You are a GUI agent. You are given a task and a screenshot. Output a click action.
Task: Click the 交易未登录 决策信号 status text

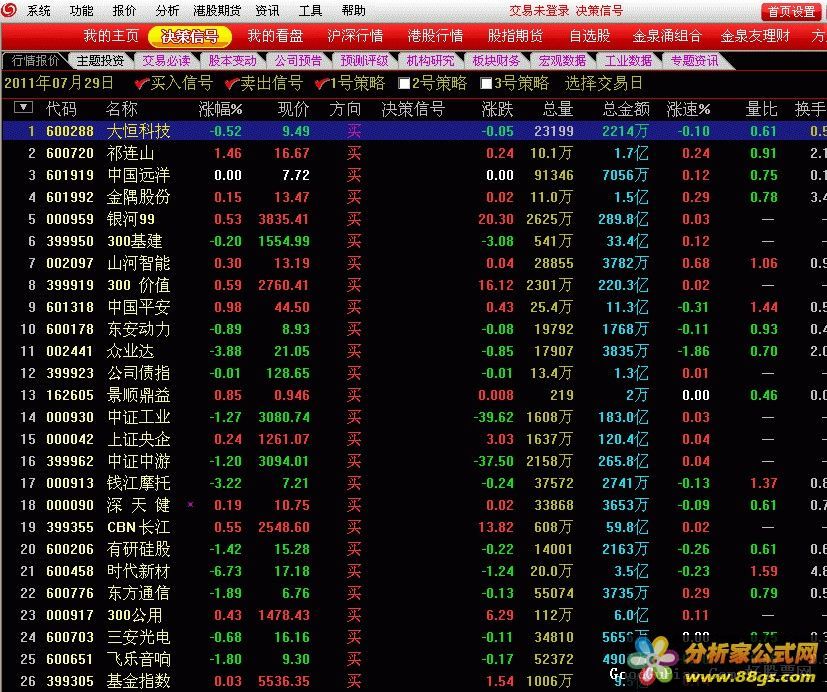click(566, 11)
